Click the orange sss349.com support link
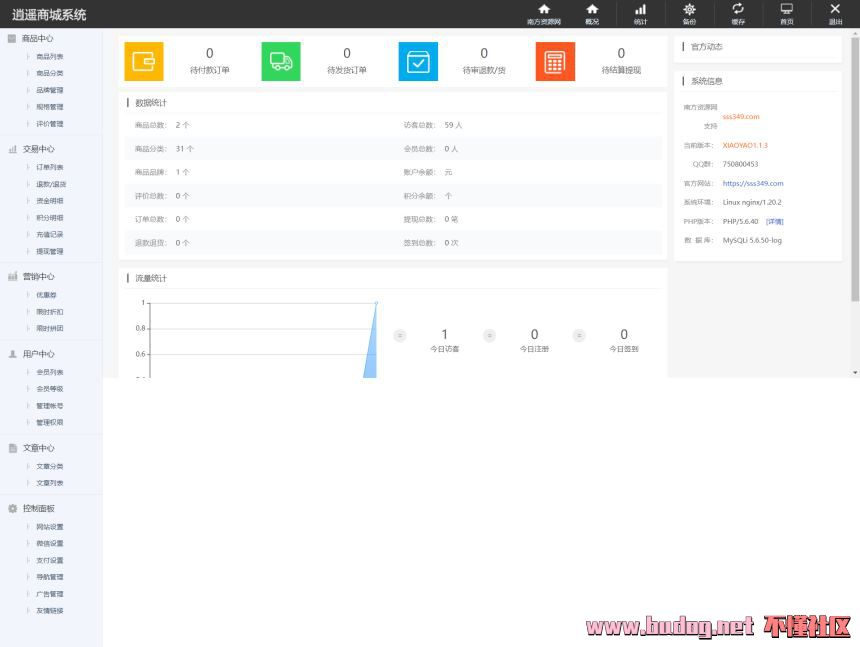This screenshot has height=647, width=860. 741,117
